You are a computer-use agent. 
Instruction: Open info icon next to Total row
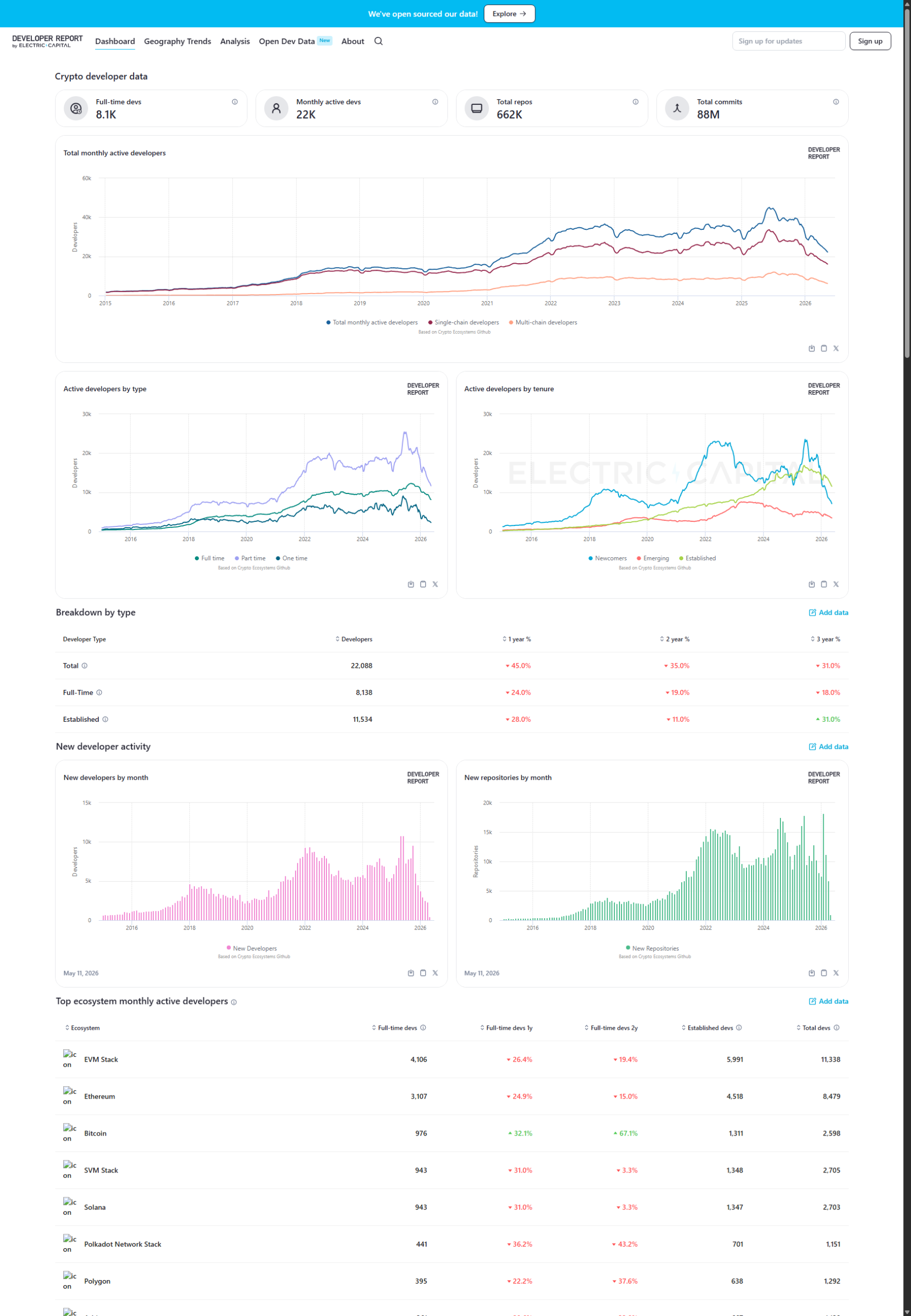click(x=84, y=665)
